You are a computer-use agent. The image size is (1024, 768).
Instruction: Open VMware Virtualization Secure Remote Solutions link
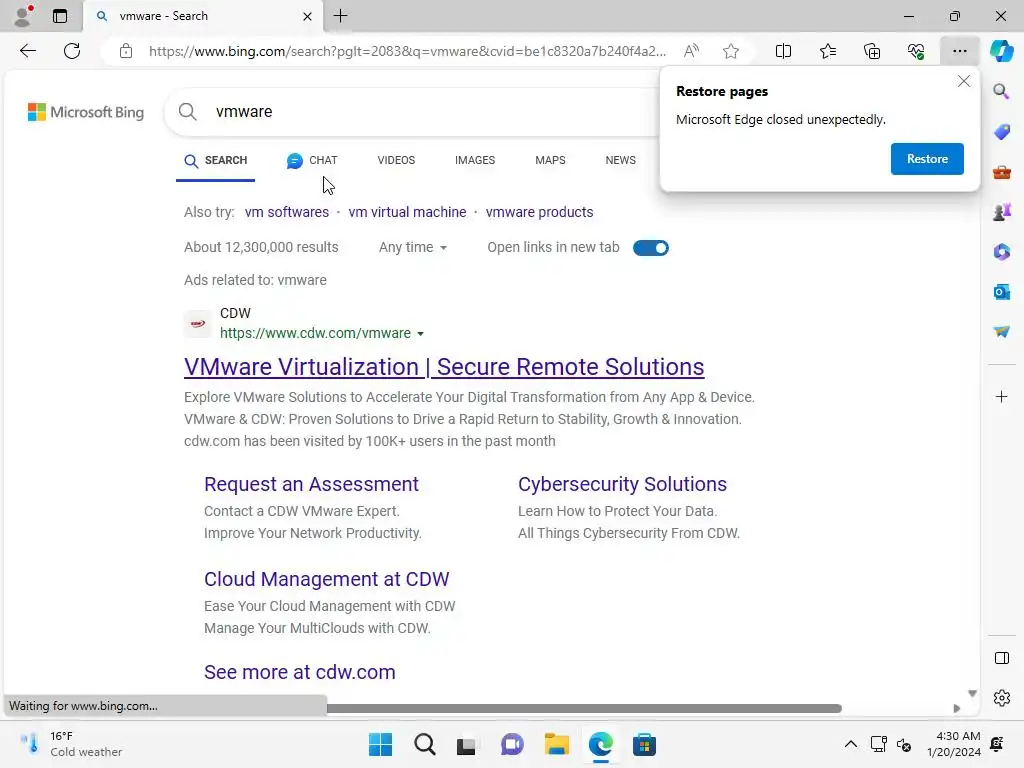[x=444, y=366]
